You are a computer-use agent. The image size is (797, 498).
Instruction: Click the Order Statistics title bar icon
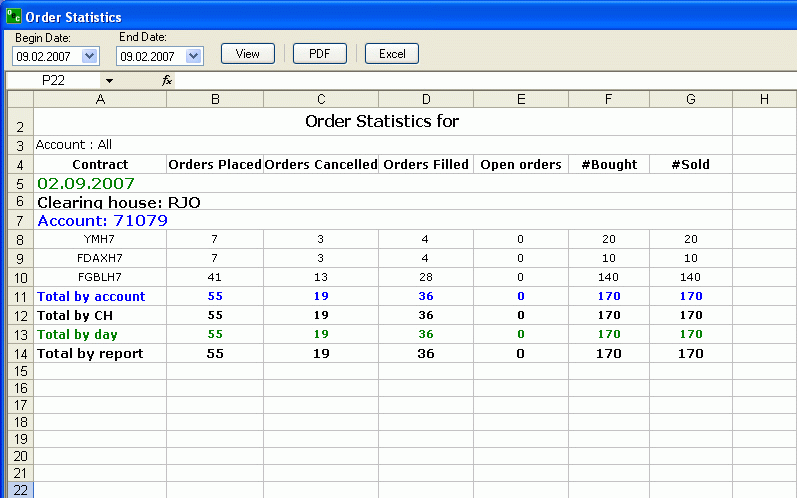coord(13,17)
